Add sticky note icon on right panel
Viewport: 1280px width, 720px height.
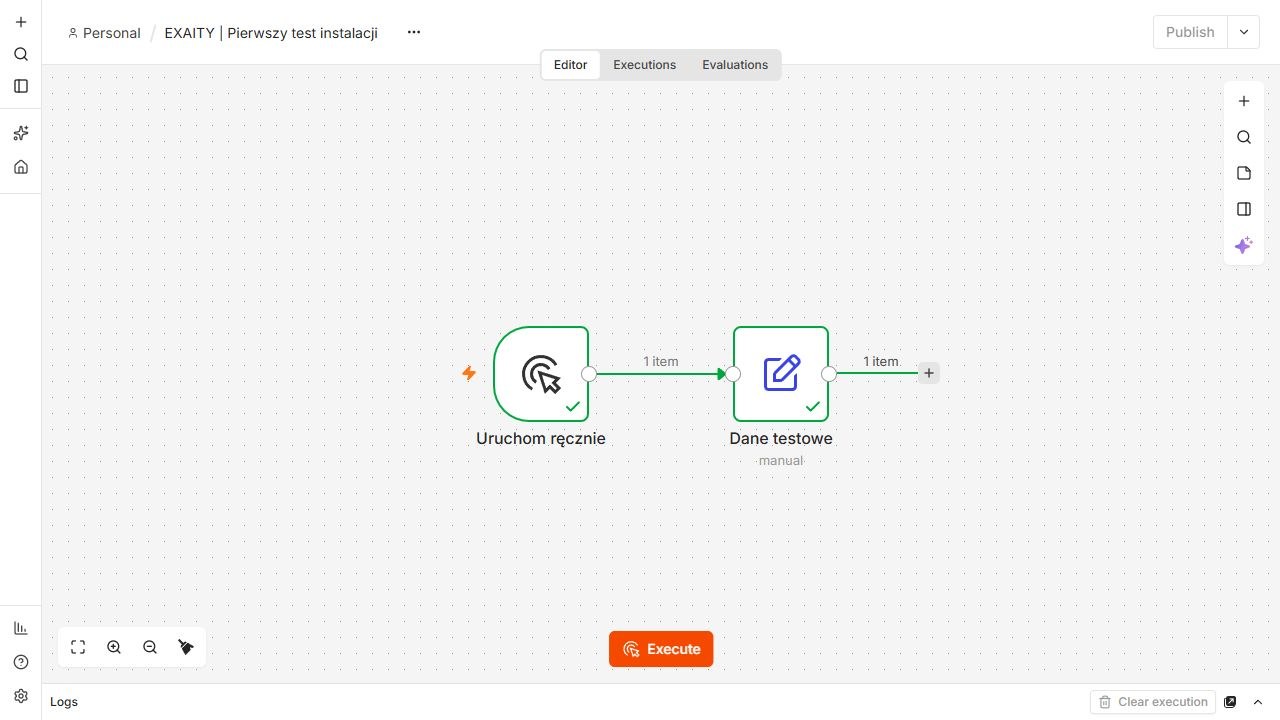pyautogui.click(x=1244, y=173)
